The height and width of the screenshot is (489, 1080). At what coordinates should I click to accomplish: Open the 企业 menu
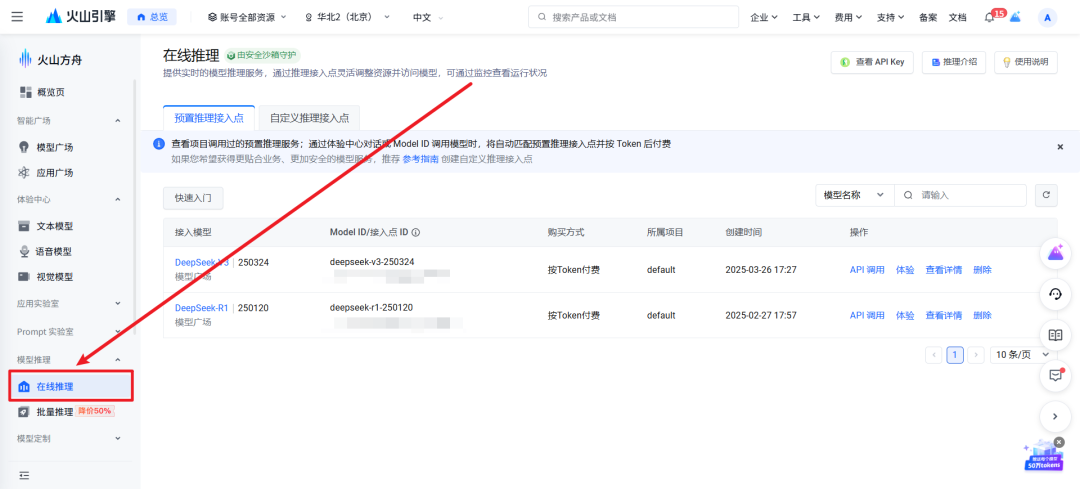764,17
